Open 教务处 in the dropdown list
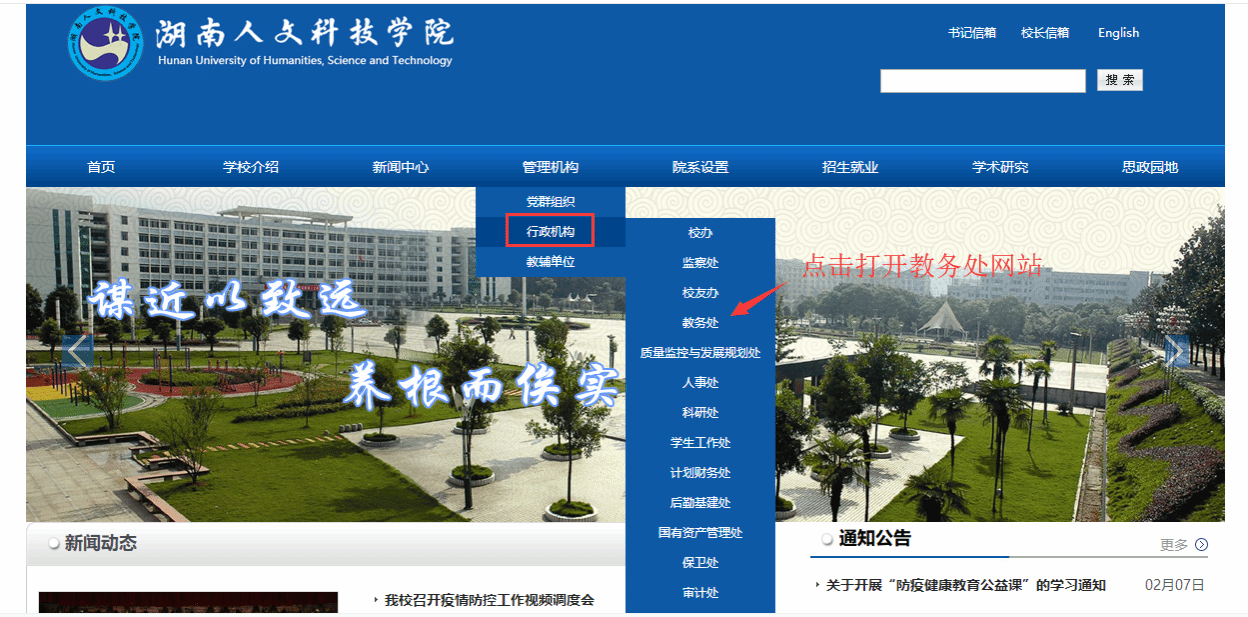Viewport: 1248px width, 617px height. 700,322
